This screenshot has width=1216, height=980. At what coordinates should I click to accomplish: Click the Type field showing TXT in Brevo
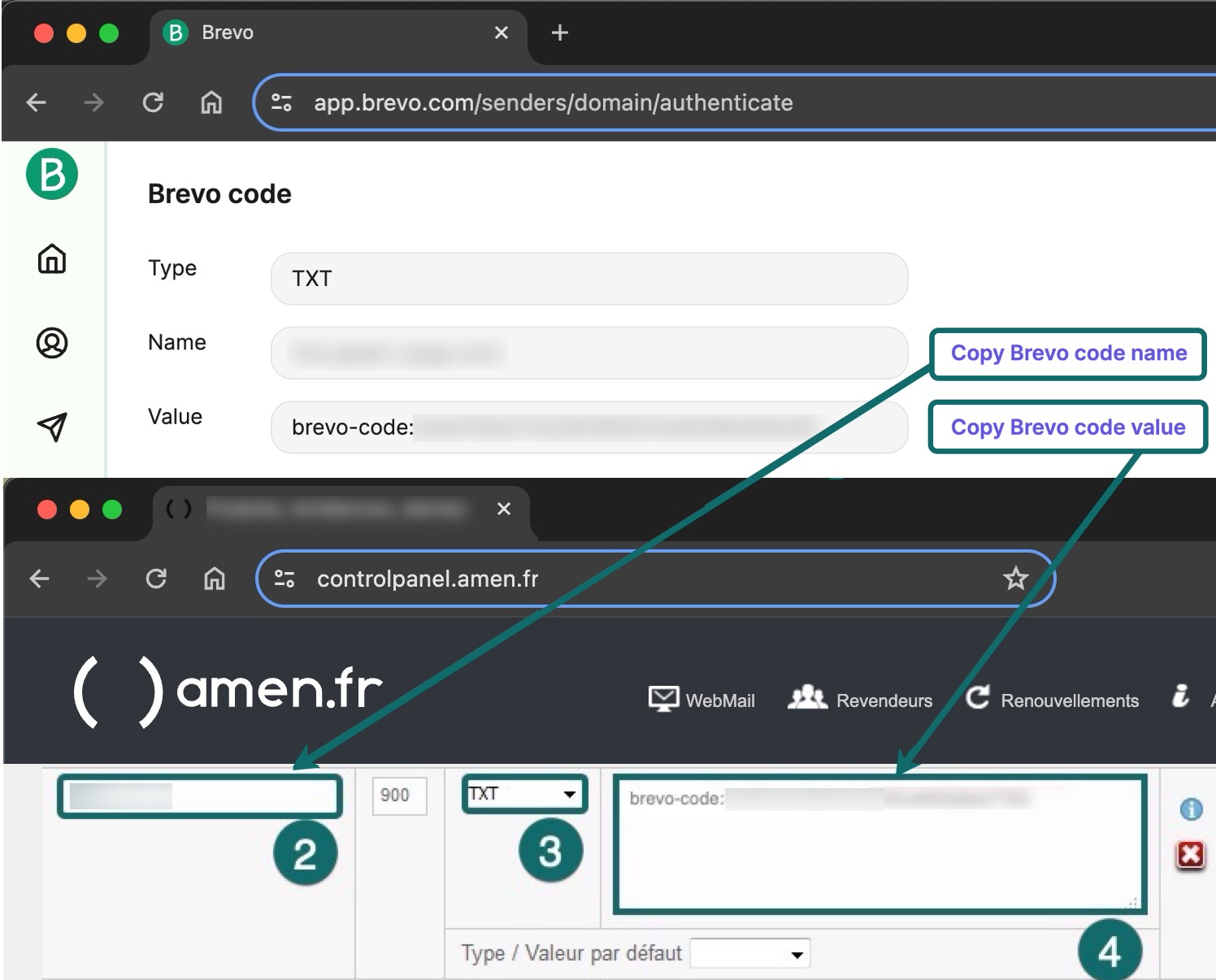[x=589, y=279]
